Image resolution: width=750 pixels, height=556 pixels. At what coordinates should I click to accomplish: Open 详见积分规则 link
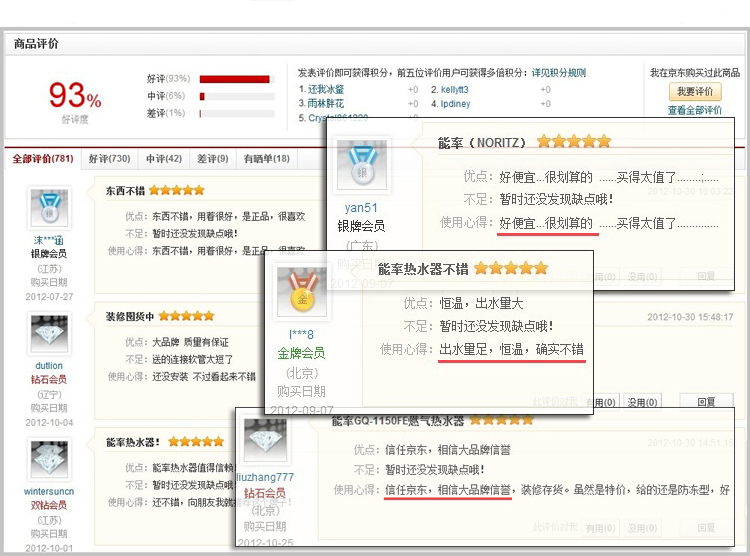click(559, 73)
